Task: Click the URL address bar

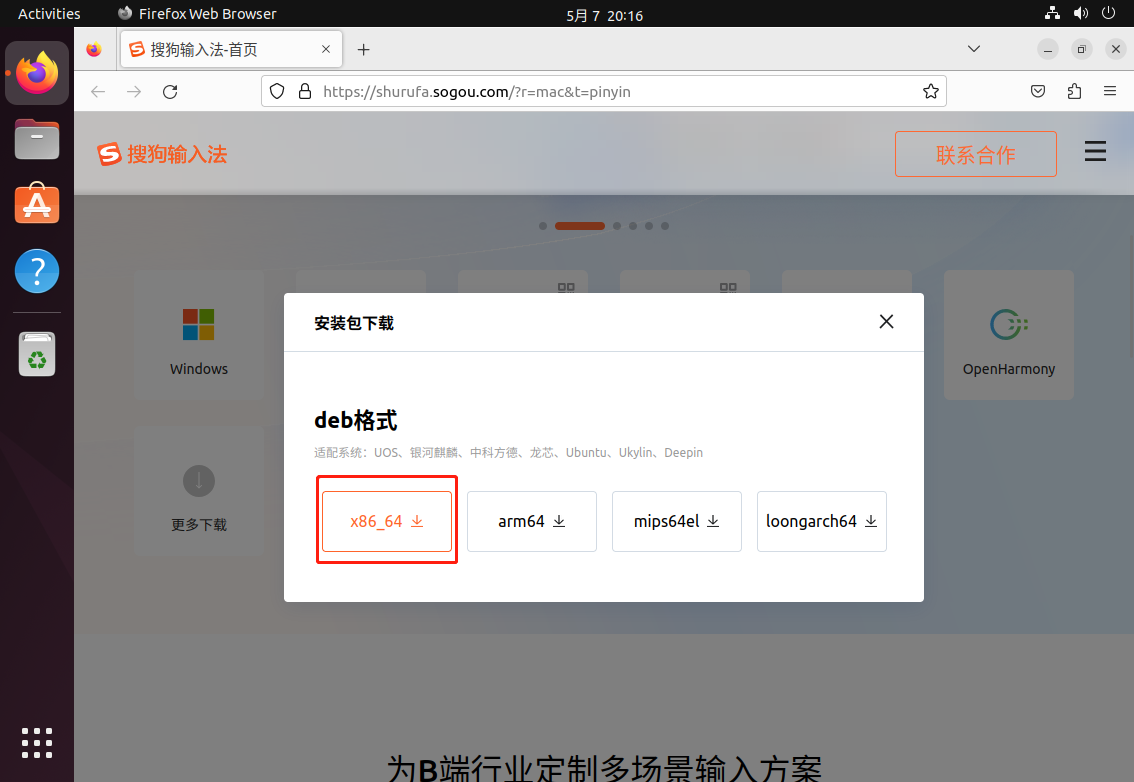Action: (604, 91)
